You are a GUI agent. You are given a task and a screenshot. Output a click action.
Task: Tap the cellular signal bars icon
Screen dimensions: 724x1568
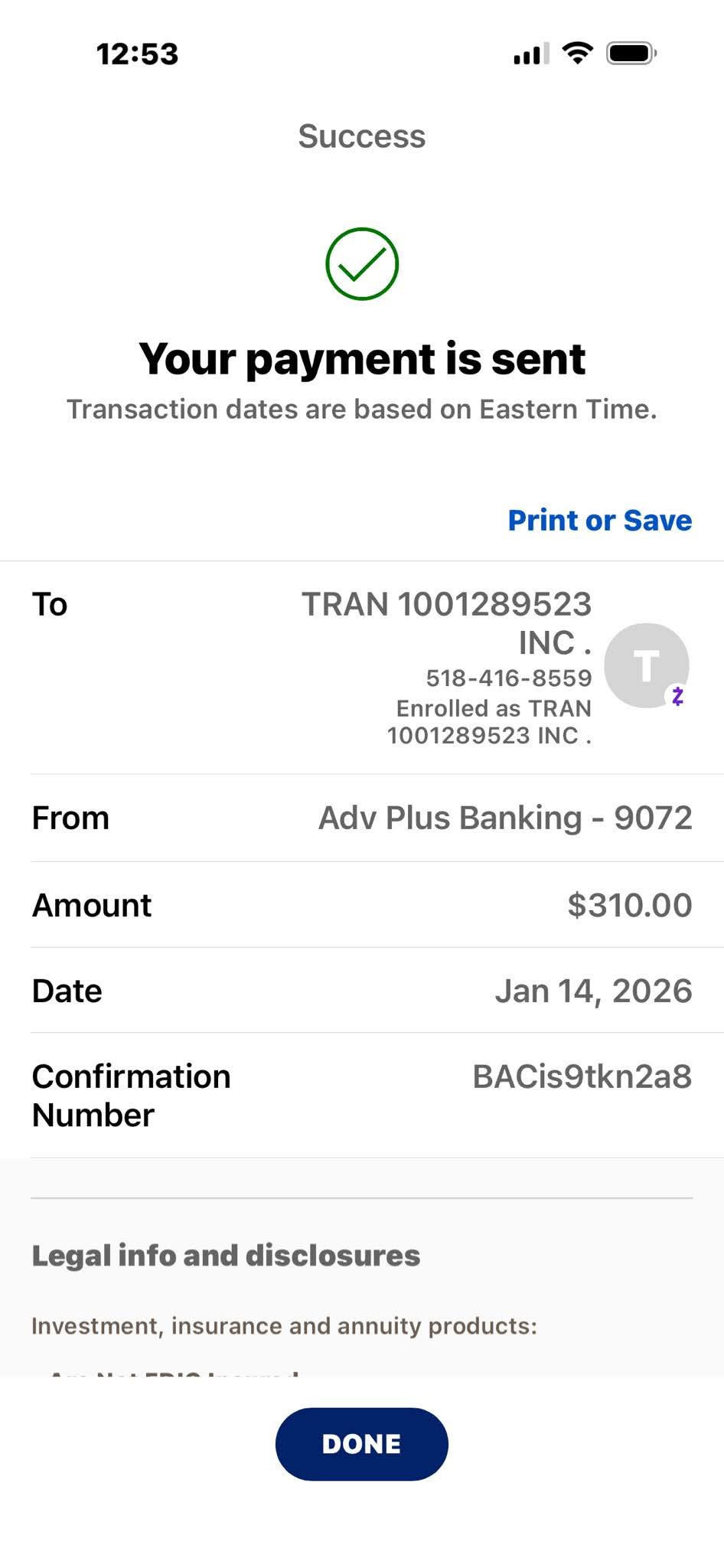[531, 54]
